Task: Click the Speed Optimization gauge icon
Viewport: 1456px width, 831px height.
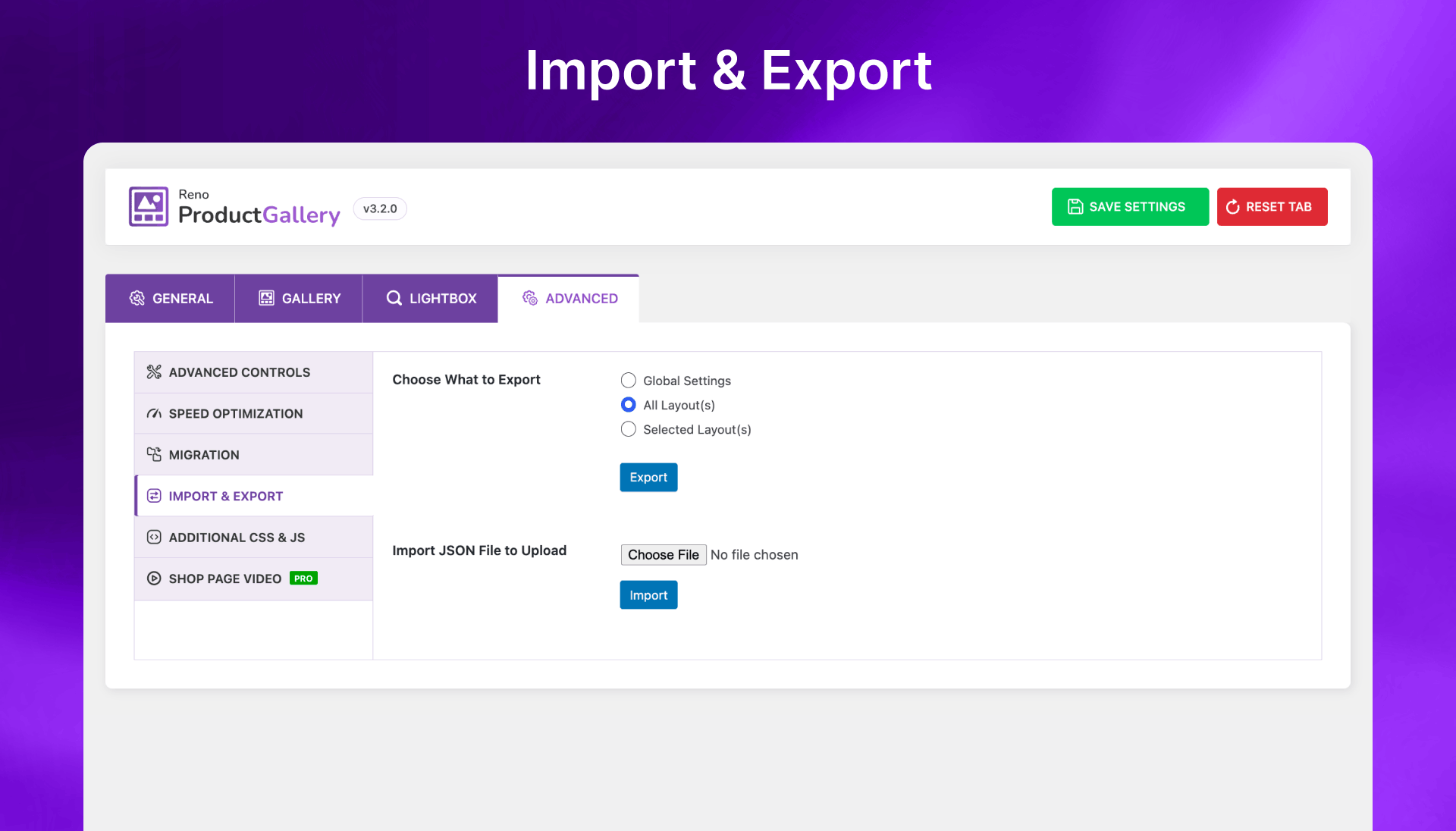Action: 154,413
